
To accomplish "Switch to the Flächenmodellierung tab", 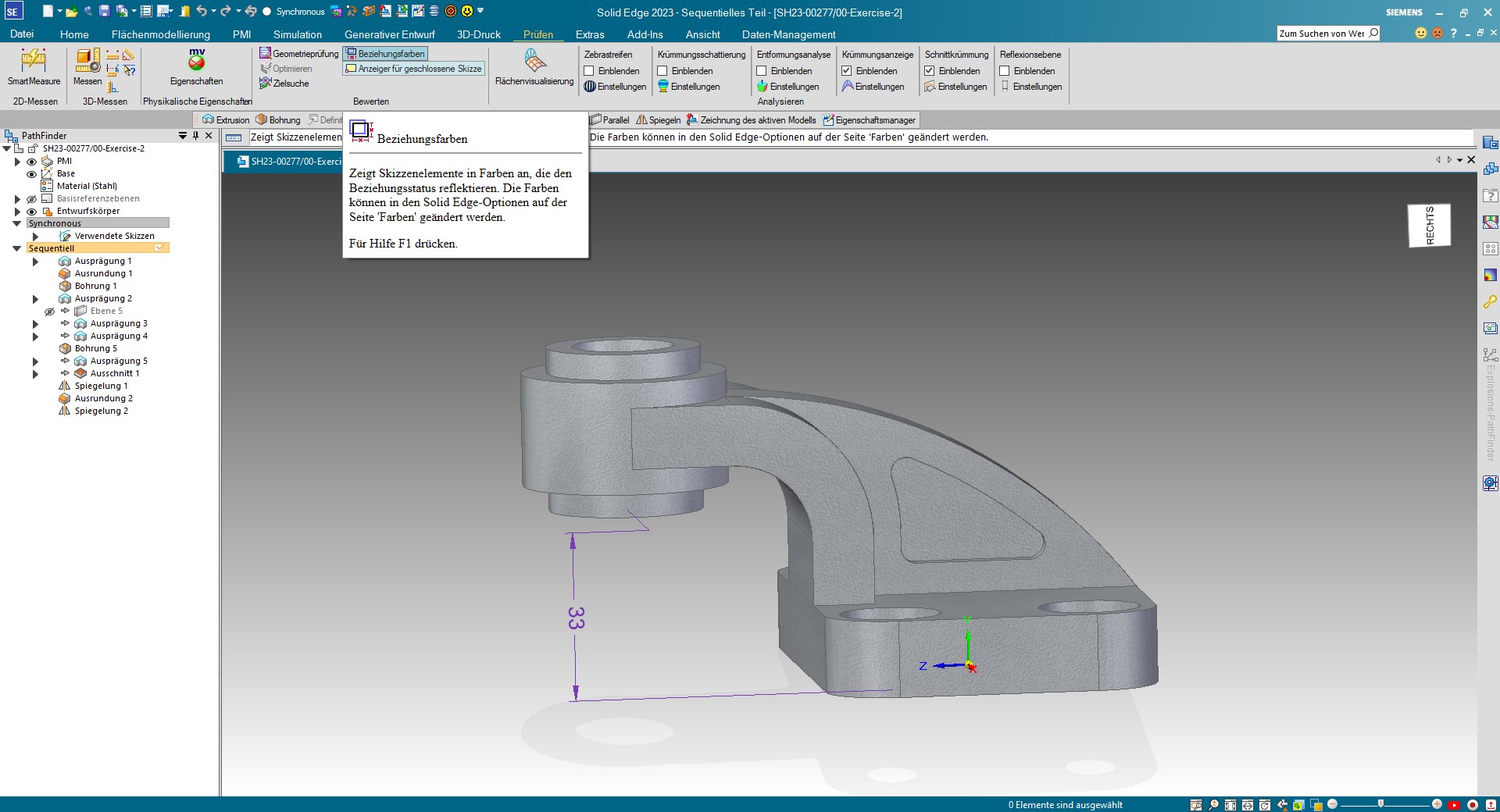I will pos(161,34).
